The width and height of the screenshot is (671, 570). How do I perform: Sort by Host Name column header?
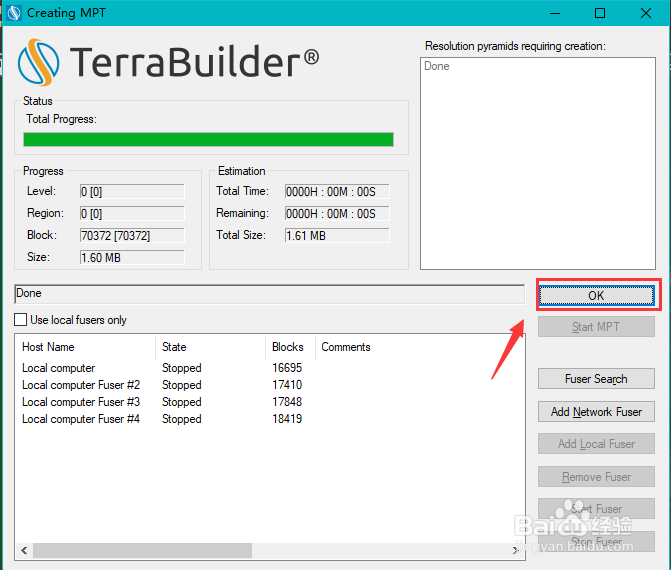point(85,347)
